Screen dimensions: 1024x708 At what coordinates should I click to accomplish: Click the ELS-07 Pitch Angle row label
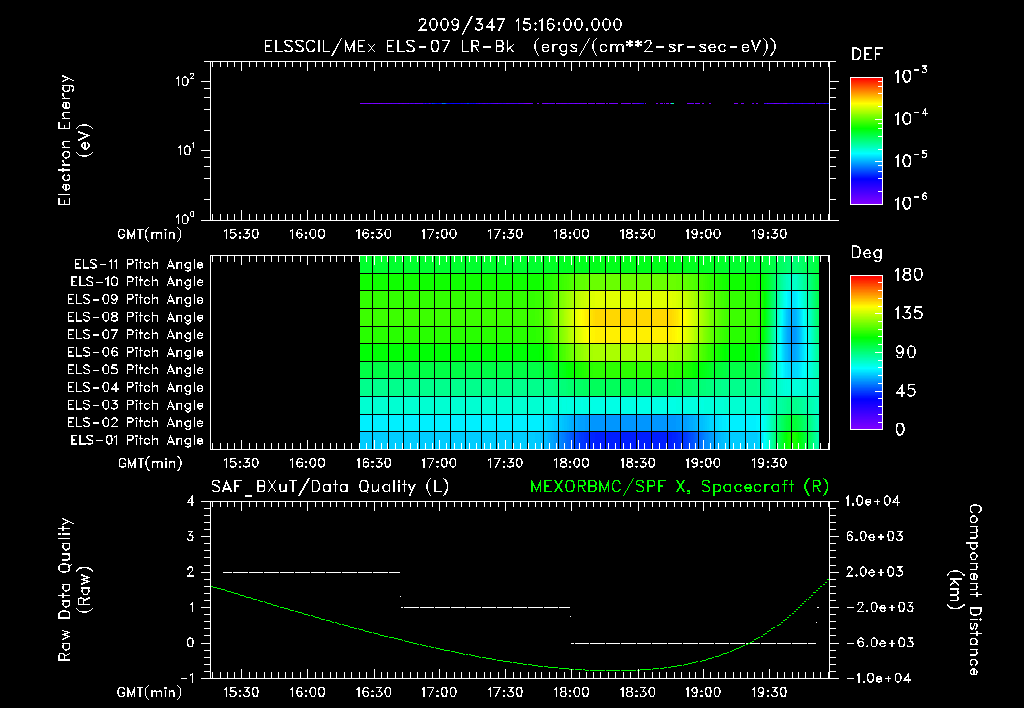point(136,335)
